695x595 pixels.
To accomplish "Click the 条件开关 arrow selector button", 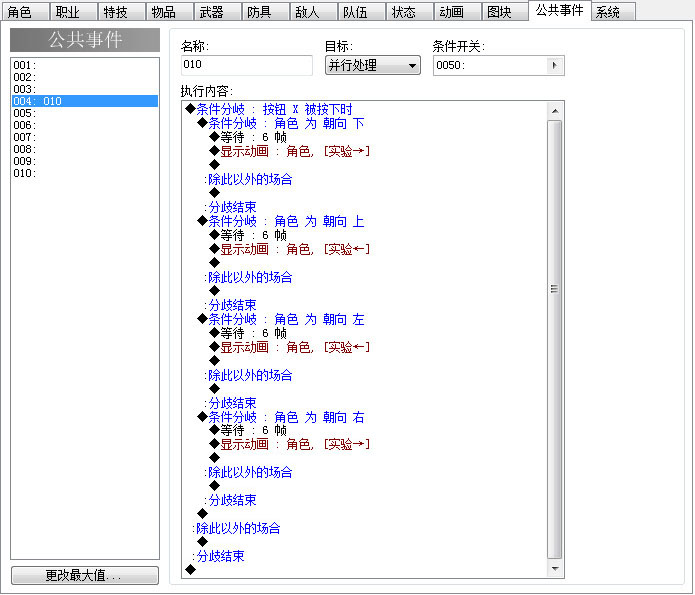I will click(x=554, y=66).
